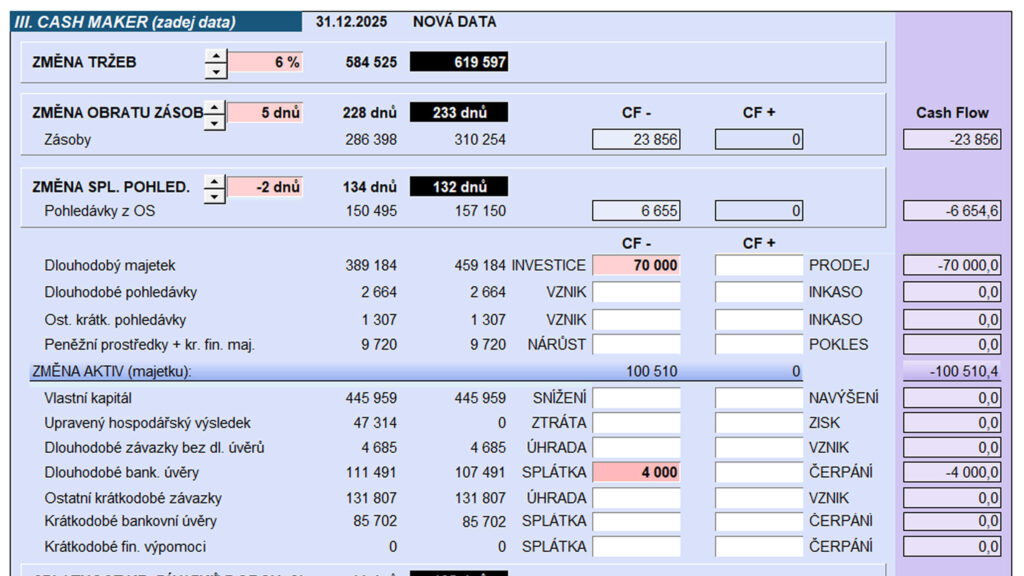Click VZNIK input for Dlouhodobé pohledávky
1024x576 pixels.
click(636, 292)
